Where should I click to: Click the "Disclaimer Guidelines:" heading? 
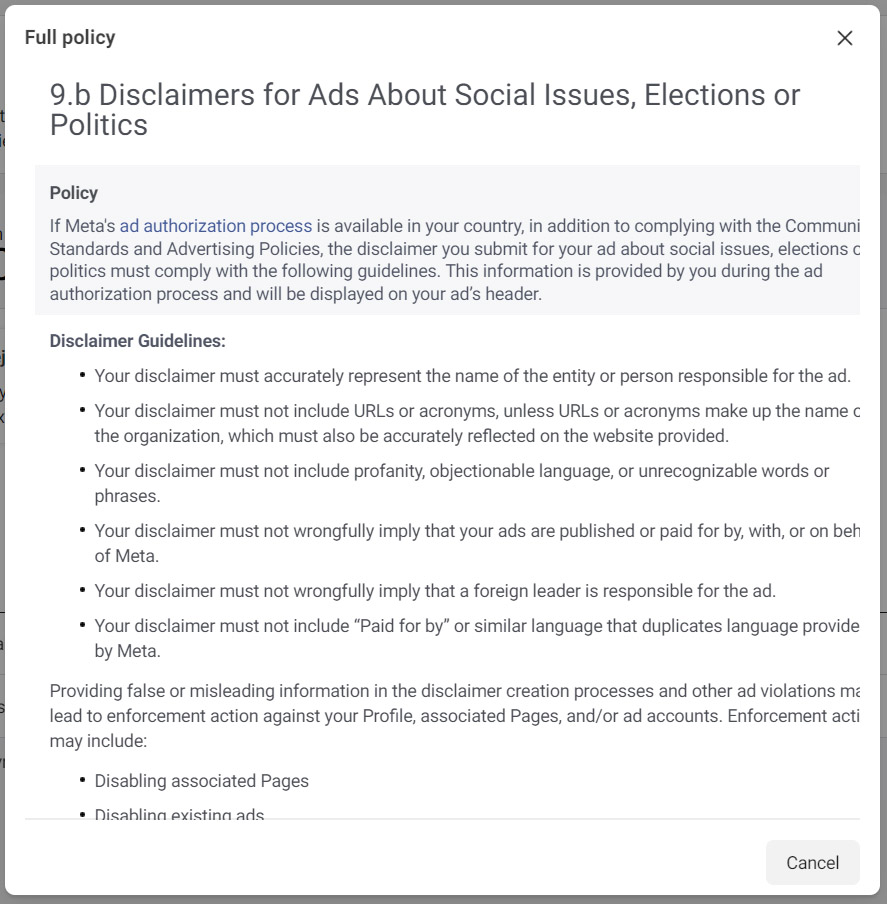pos(138,341)
